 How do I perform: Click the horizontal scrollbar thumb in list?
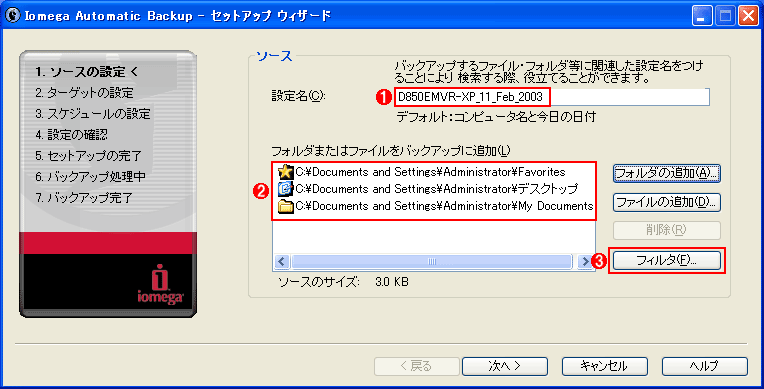(432, 262)
